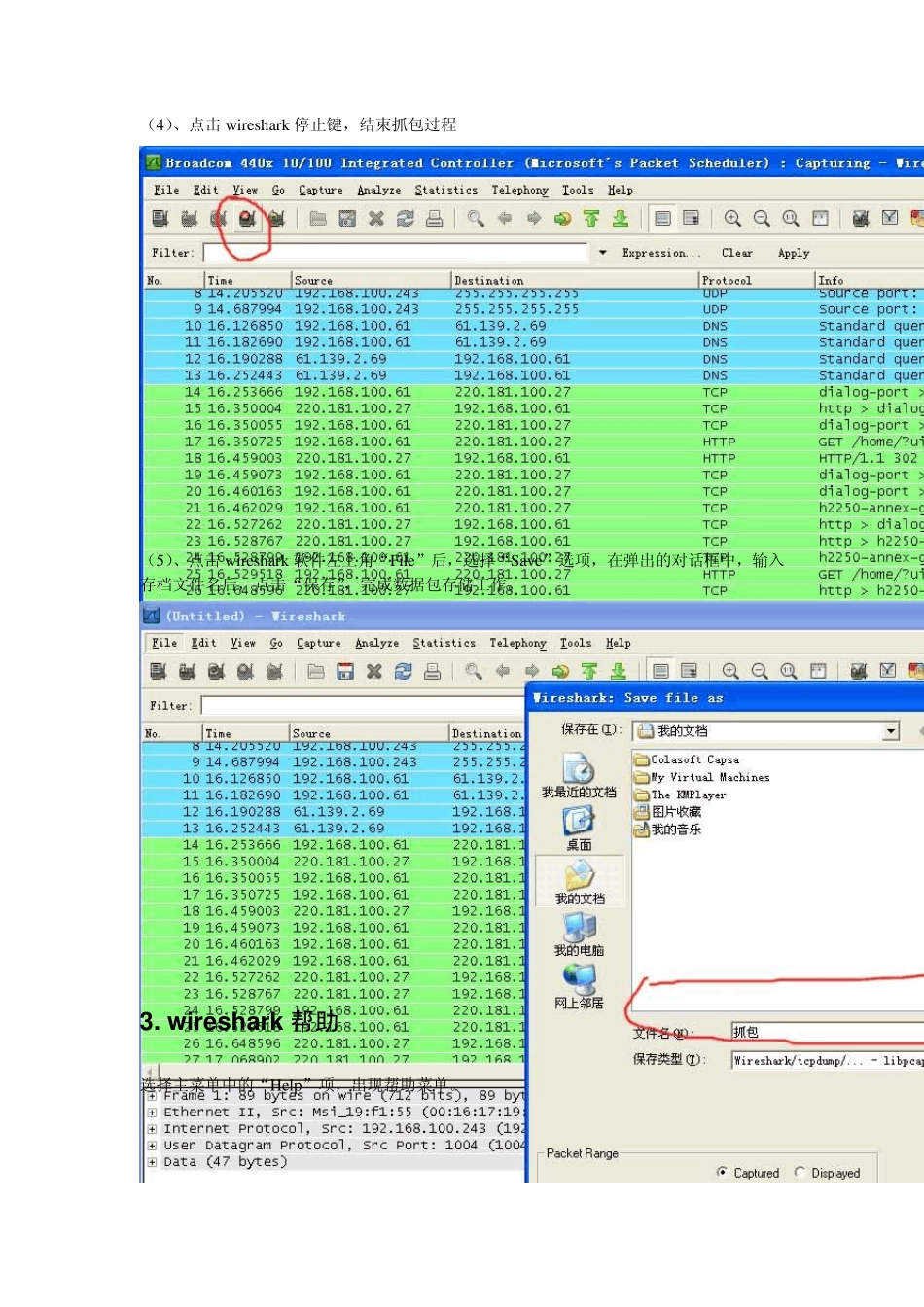Open Telephony menu in capturing window
924x1307 pixels.
point(519,191)
